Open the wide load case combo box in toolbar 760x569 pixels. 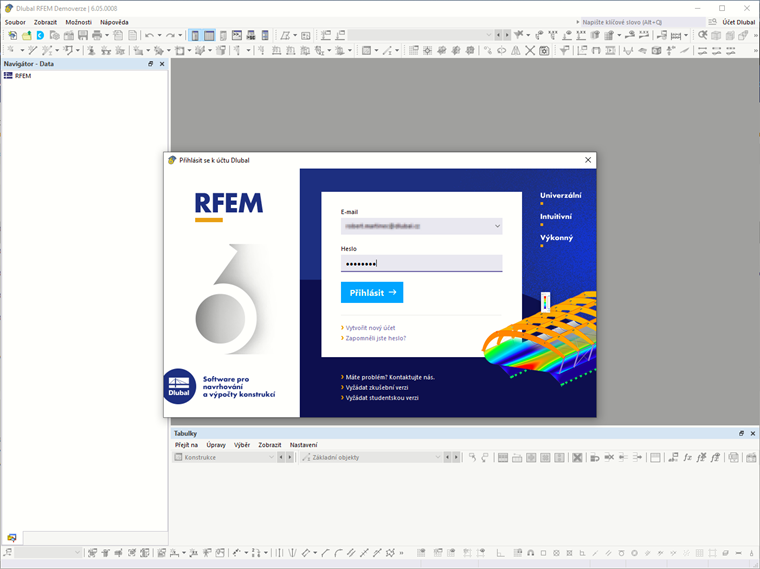[x=420, y=35]
